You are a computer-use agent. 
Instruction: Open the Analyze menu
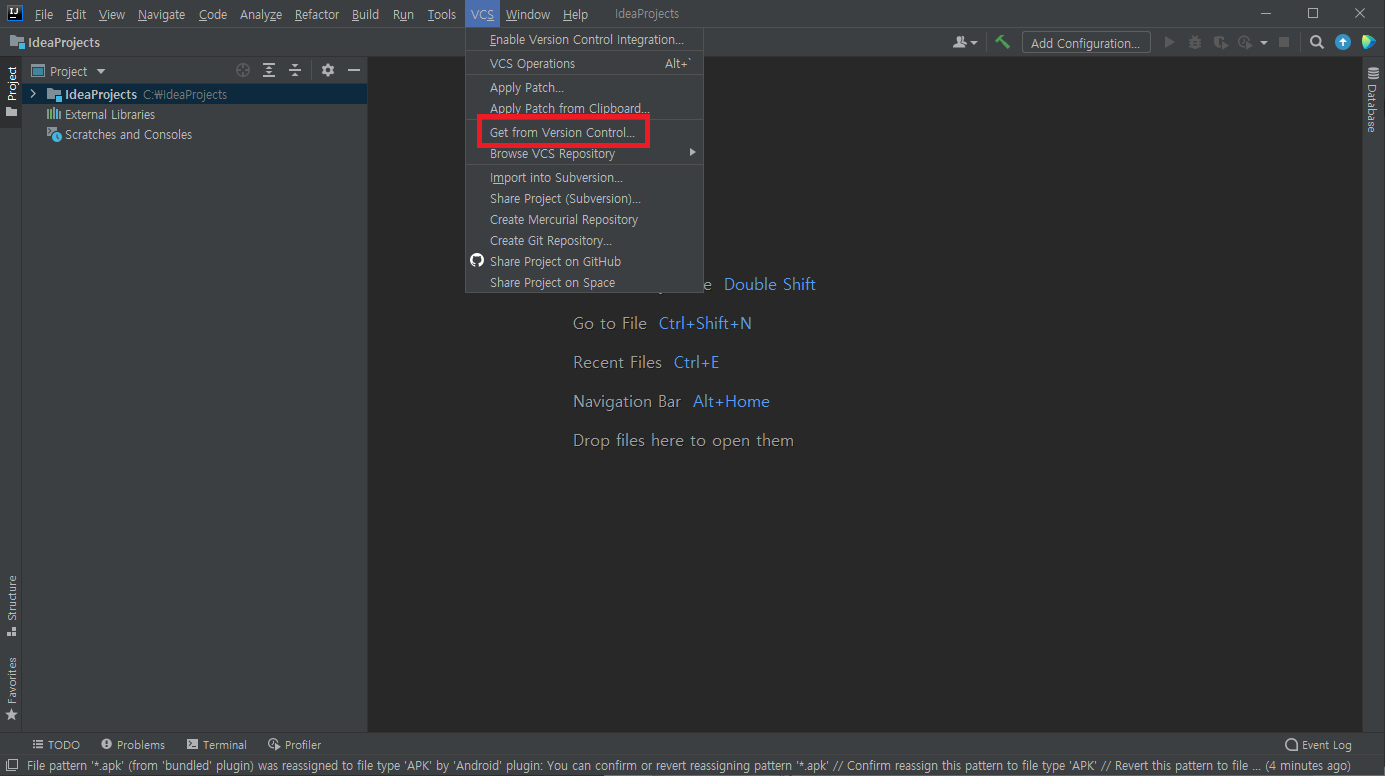pos(261,14)
